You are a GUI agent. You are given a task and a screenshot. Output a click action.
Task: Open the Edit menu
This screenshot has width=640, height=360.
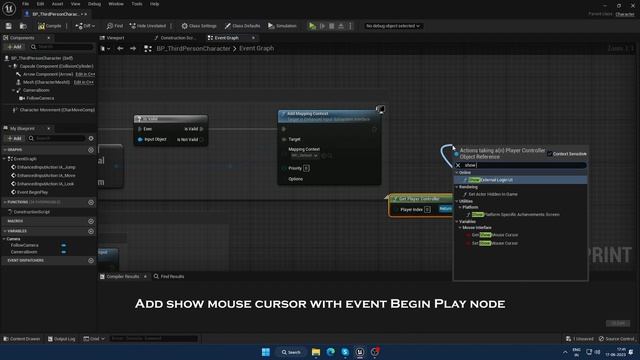40,4
